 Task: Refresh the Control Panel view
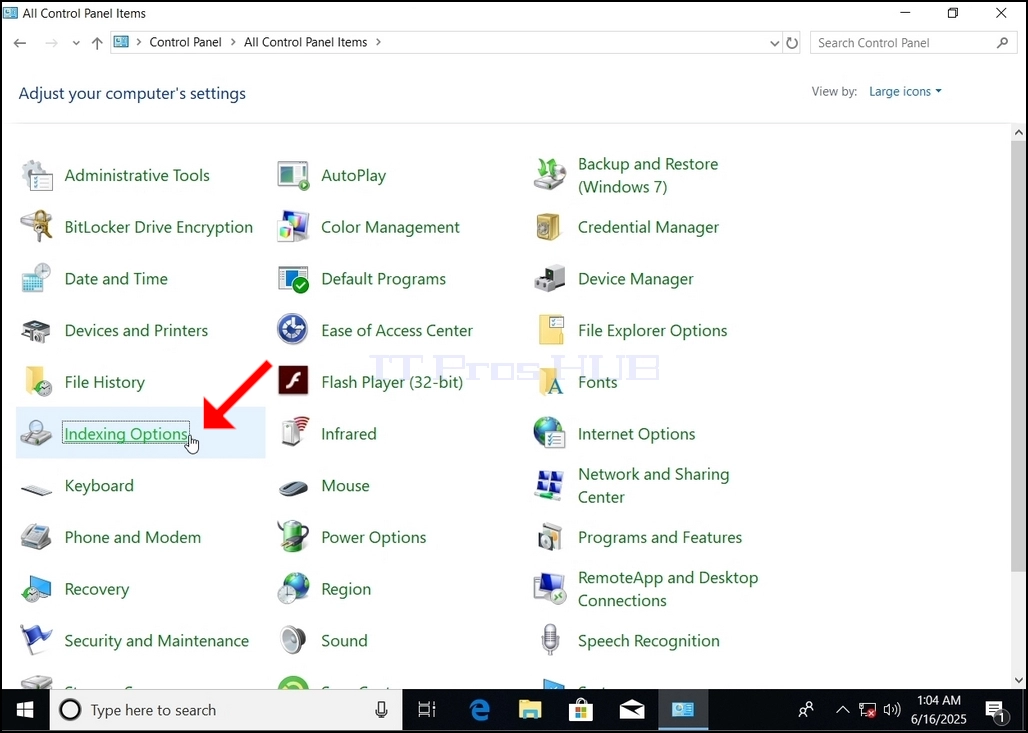click(792, 43)
